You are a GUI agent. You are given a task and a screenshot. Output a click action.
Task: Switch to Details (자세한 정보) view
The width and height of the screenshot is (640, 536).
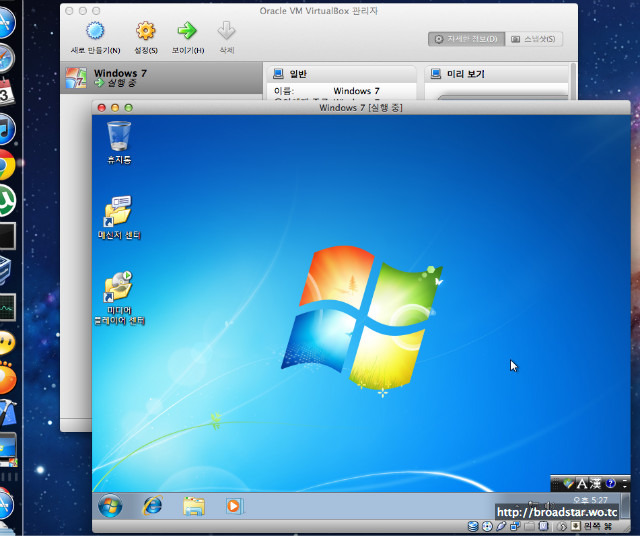pos(467,39)
